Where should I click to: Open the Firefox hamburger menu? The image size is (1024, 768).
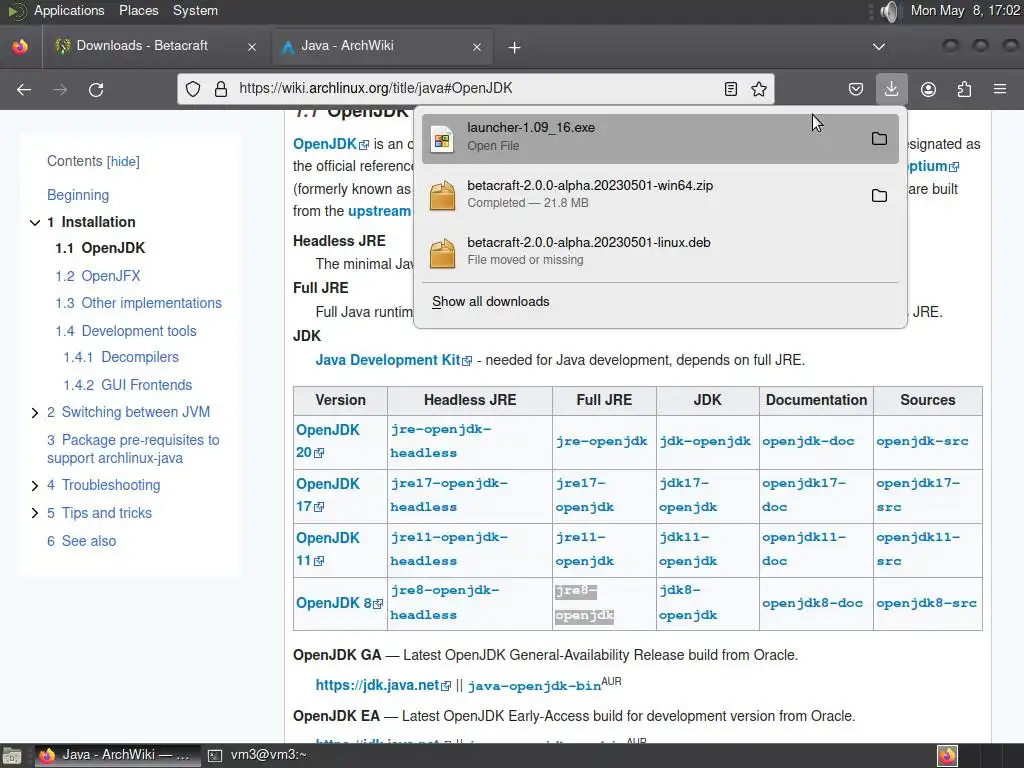tap(1000, 89)
